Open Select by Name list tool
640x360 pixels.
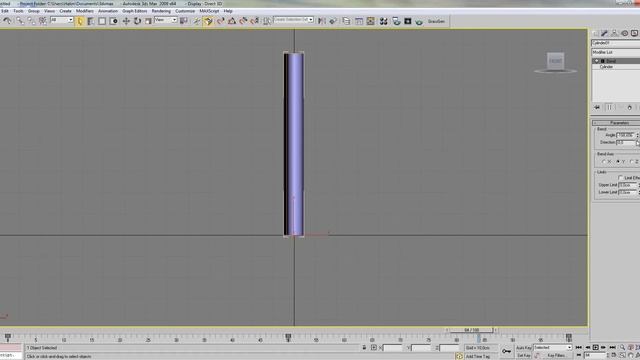click(91, 21)
